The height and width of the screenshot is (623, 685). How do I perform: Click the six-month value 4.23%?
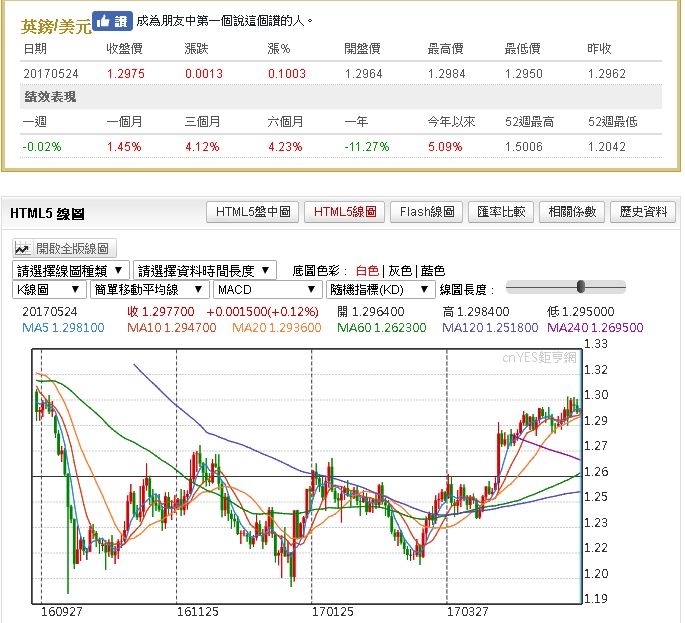285,146
